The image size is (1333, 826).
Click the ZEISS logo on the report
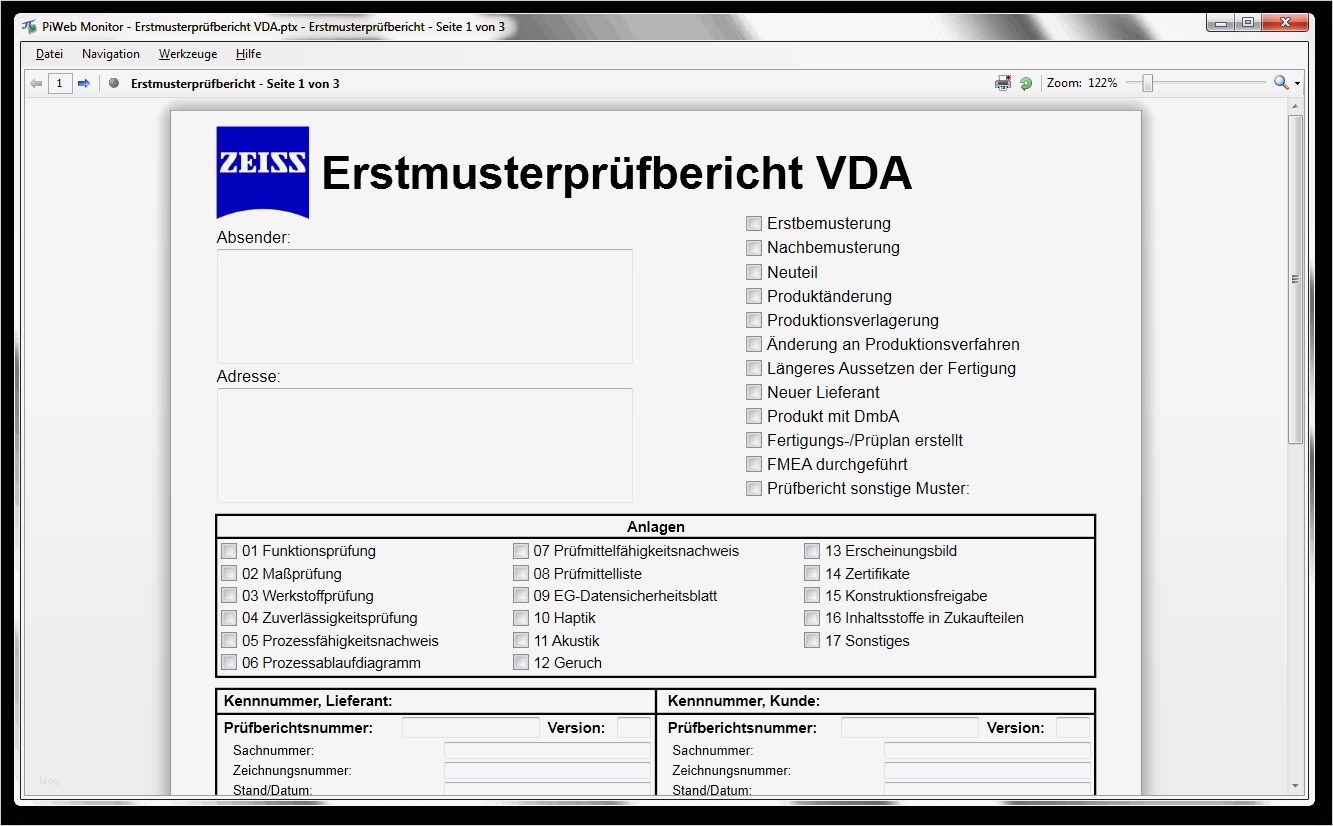pos(263,172)
